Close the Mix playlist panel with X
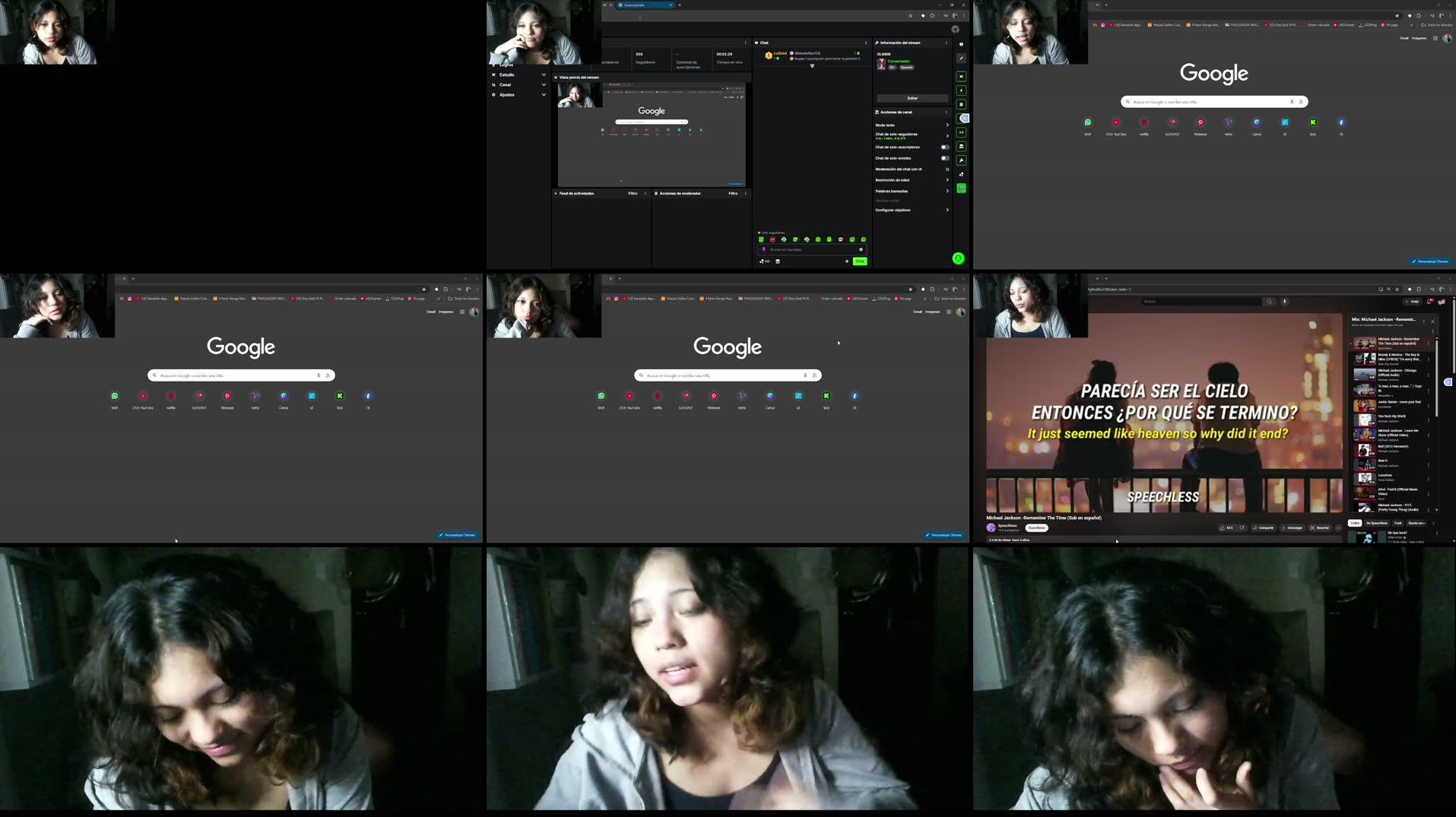Viewport: 1456px width, 817px height. pos(1433,321)
